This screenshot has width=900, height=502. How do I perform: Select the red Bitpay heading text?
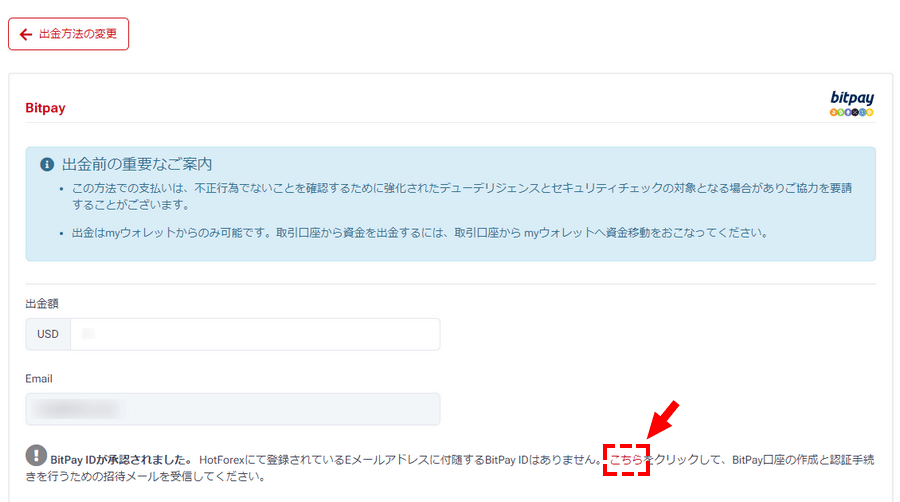45,108
